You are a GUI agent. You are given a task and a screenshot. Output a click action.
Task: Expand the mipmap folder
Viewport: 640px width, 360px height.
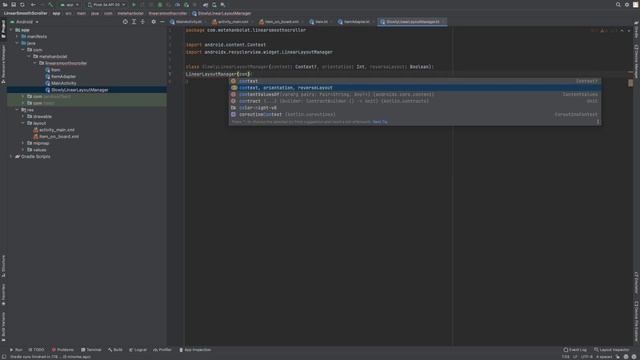point(23,143)
